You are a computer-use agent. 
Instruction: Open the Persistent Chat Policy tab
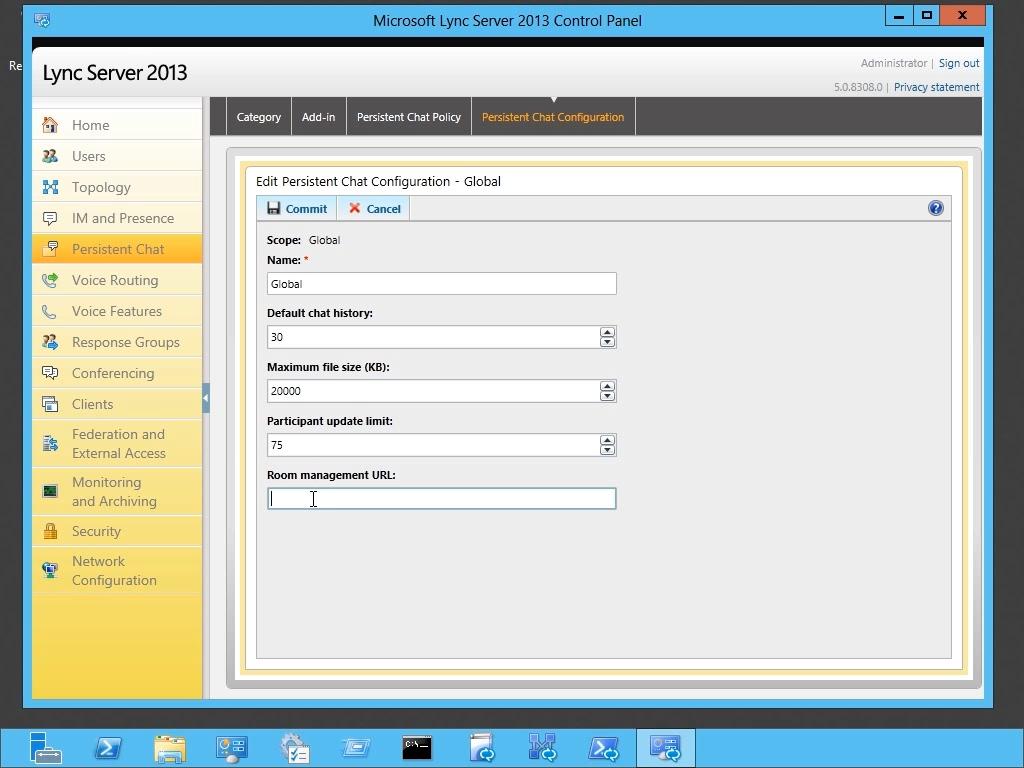pyautogui.click(x=409, y=117)
